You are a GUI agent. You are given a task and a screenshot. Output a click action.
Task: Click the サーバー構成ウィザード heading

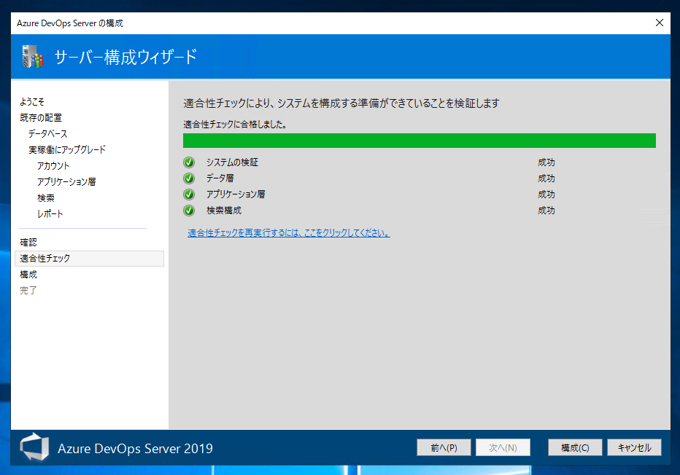point(125,57)
